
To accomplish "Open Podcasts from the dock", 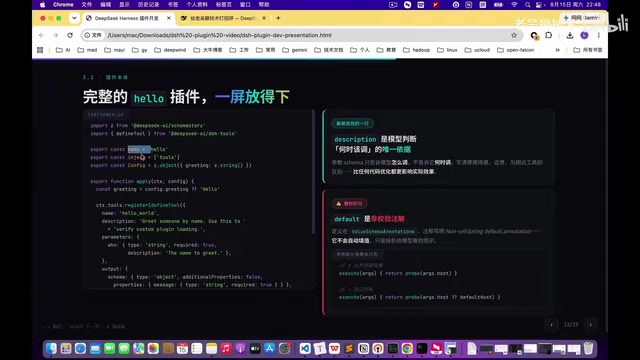I will coord(240,349).
